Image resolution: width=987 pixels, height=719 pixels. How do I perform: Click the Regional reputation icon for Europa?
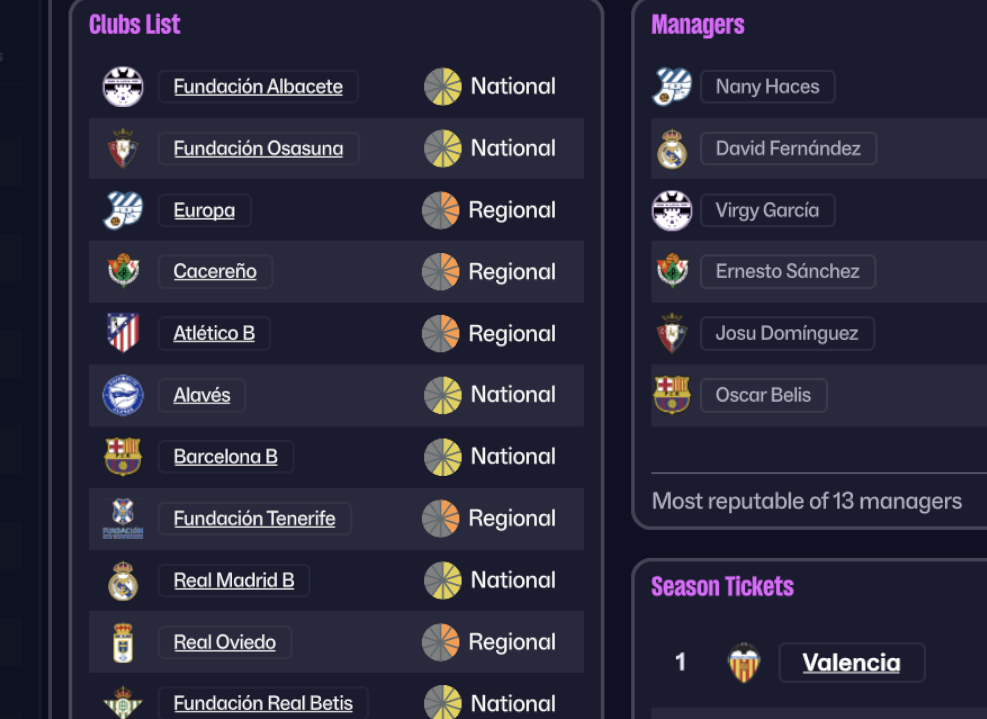tap(440, 211)
